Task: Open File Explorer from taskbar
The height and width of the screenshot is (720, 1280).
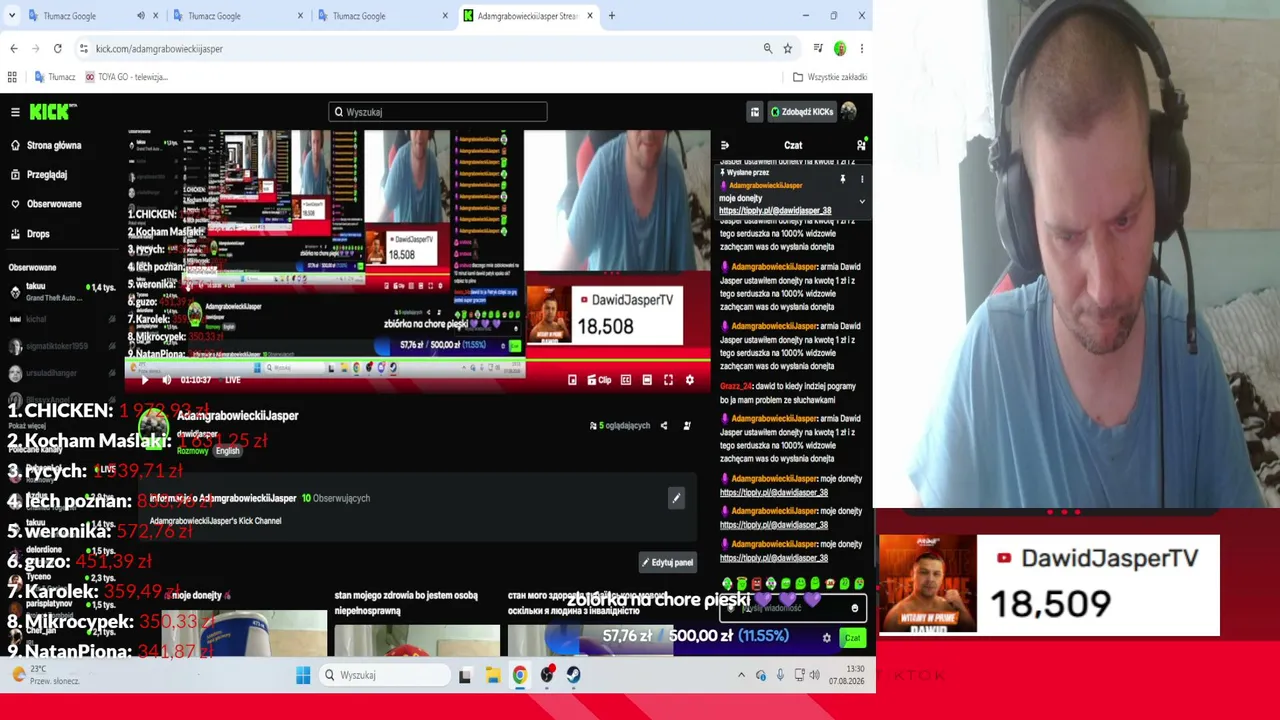Action: 493,676
